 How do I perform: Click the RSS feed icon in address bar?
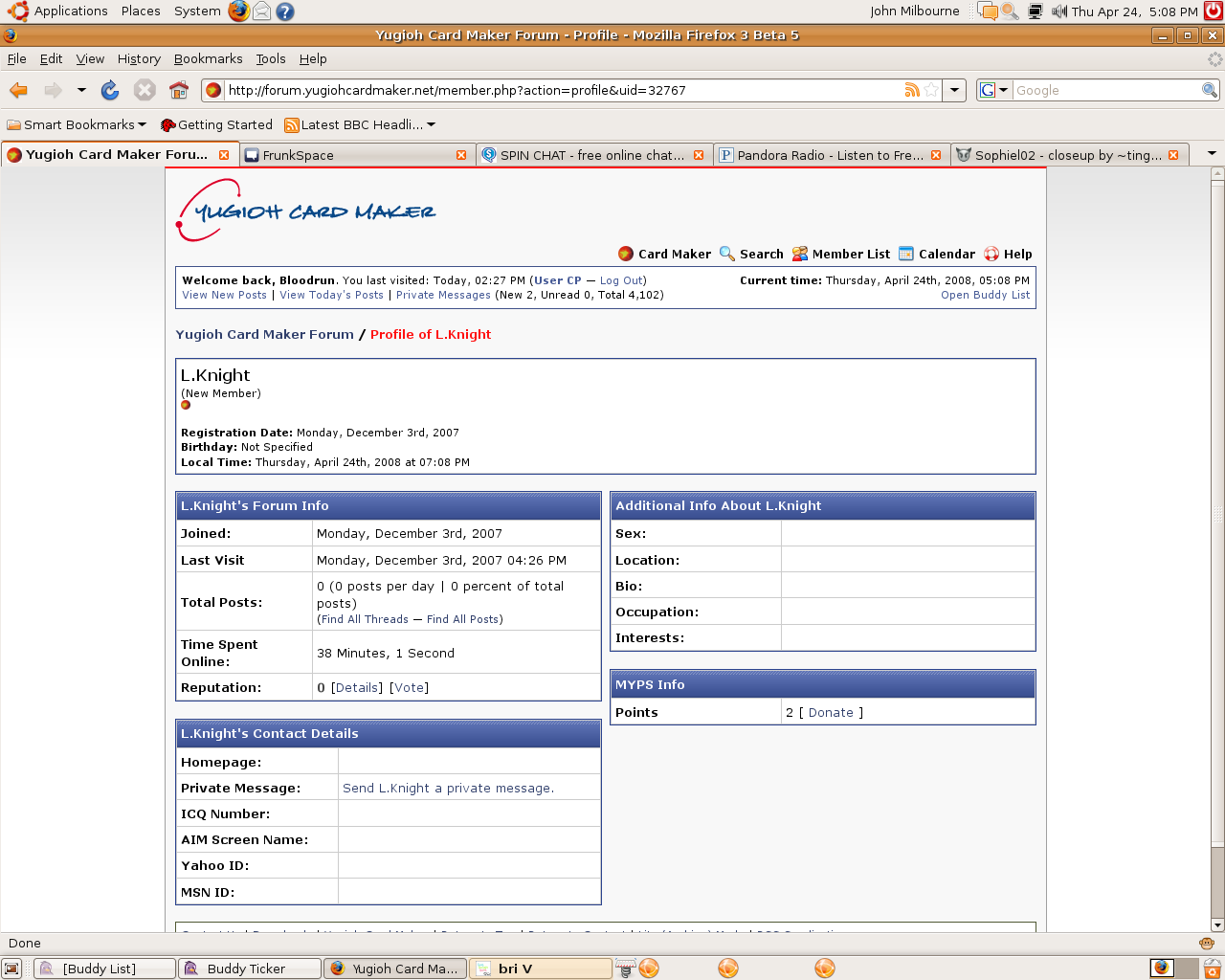pos(912,90)
